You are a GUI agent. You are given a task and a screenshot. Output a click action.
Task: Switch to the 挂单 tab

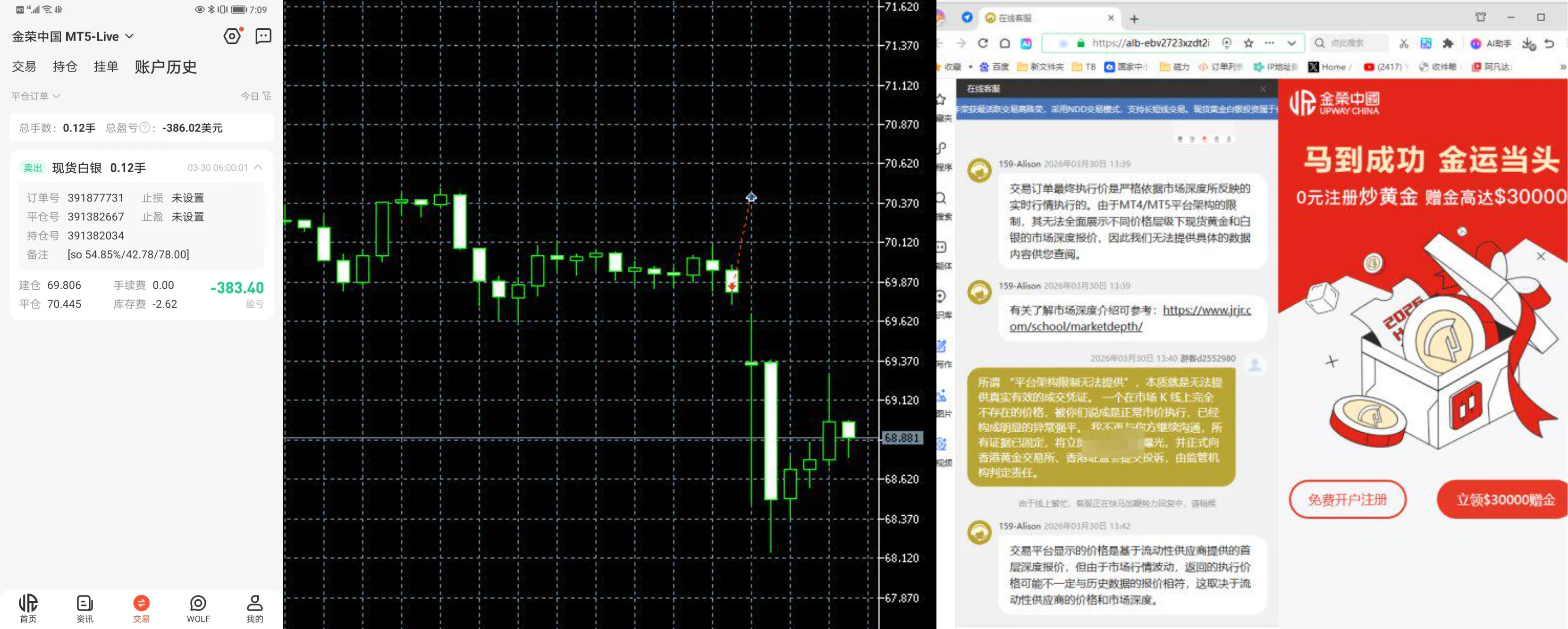pyautogui.click(x=106, y=67)
